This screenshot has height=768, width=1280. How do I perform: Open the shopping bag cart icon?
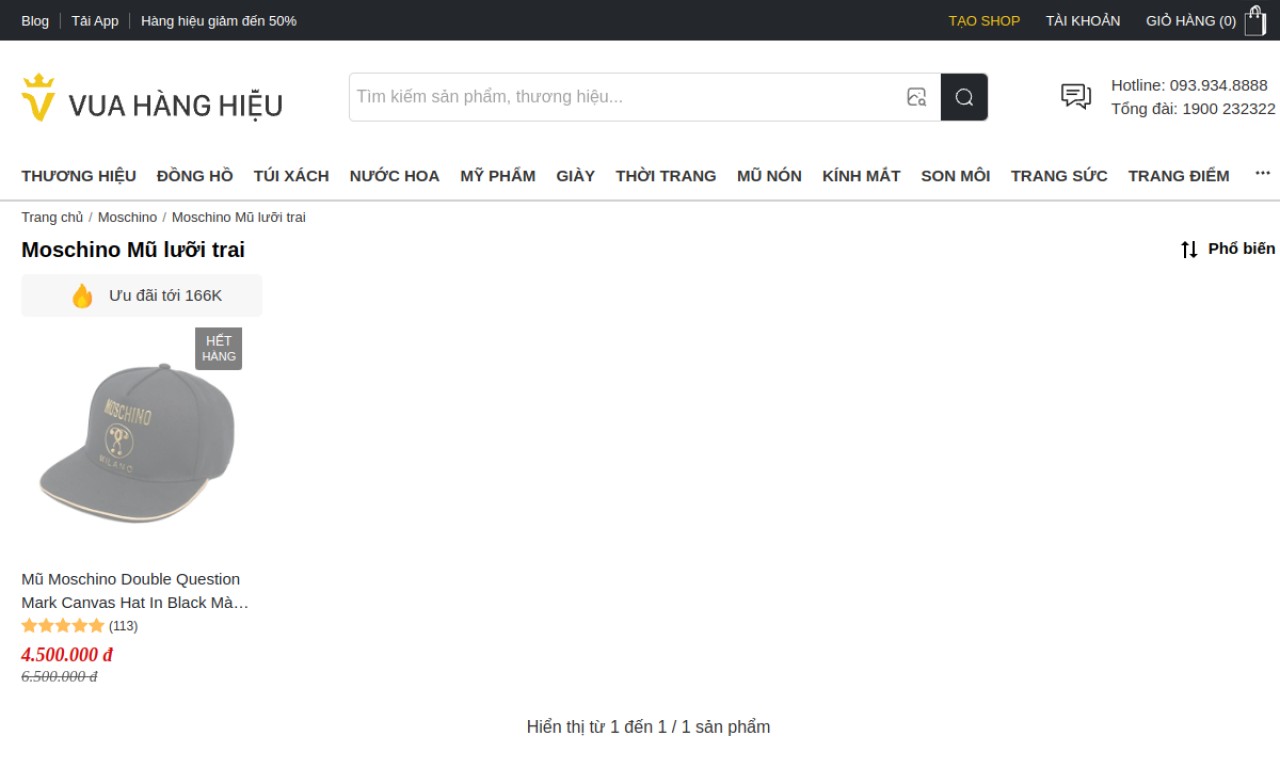pyautogui.click(x=1255, y=20)
